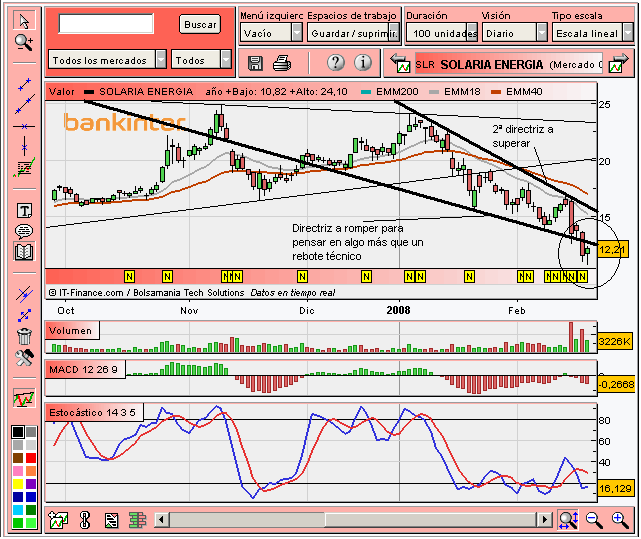Viewport: 641px width, 539px height.
Task: Click the first news N marker in October
Action: (x=129, y=277)
